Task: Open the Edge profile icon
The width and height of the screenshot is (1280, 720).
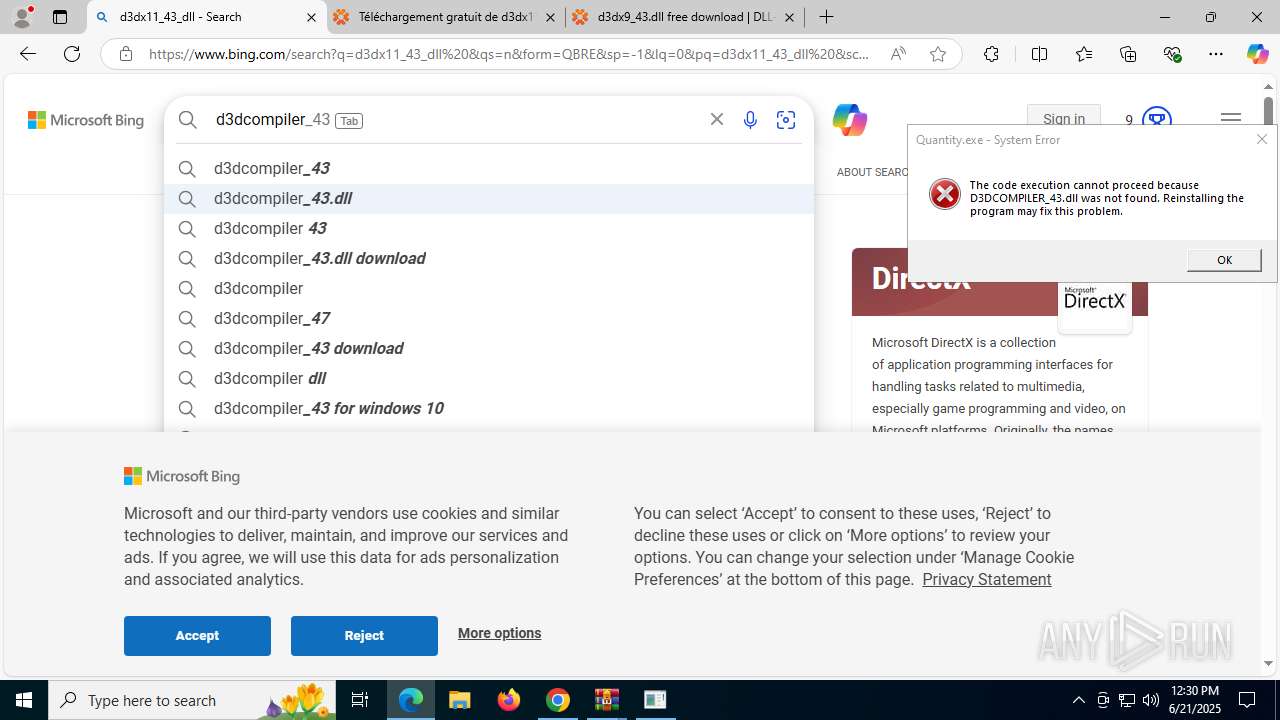Action: point(22,17)
